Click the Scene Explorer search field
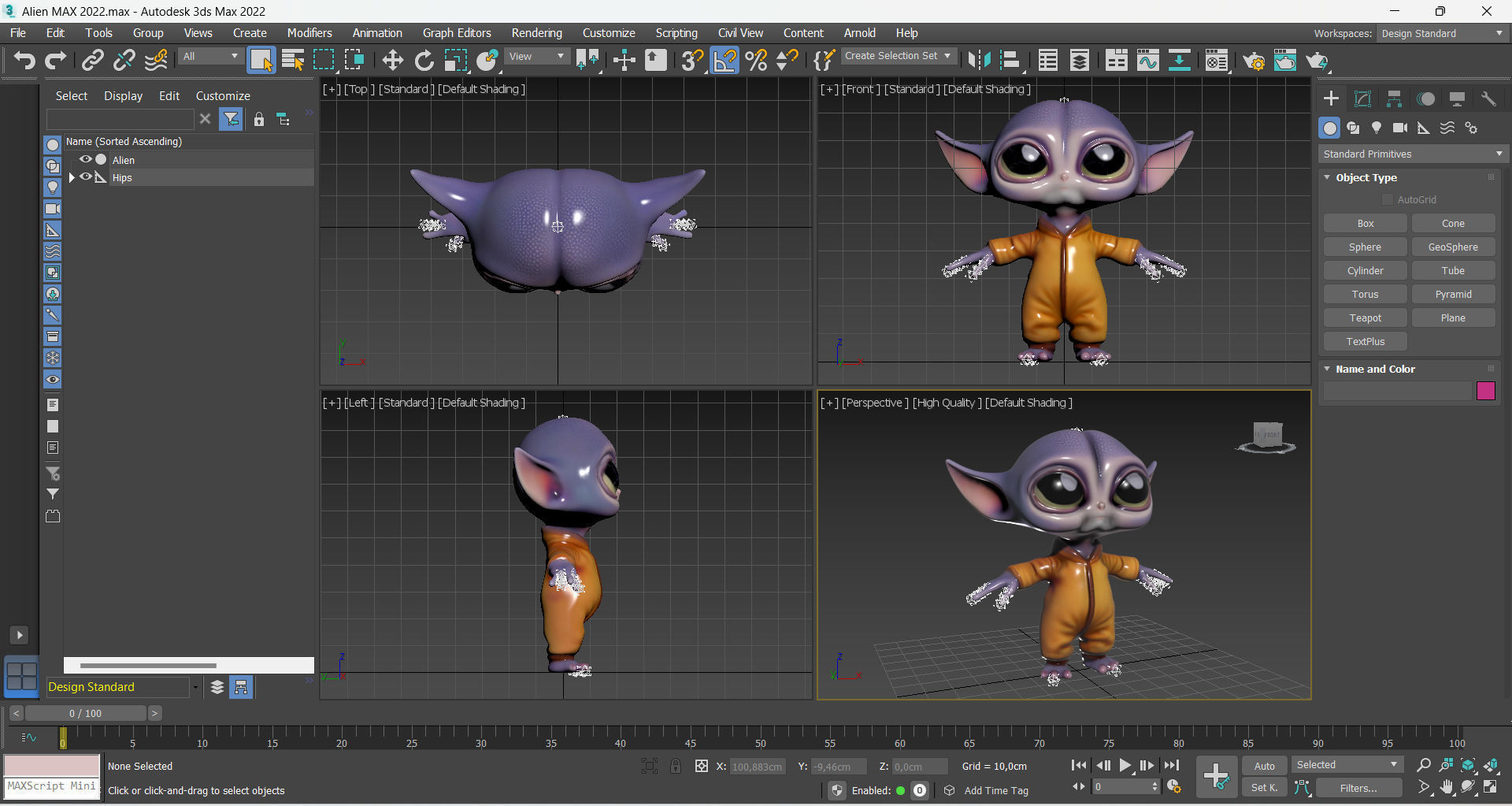 click(120, 119)
